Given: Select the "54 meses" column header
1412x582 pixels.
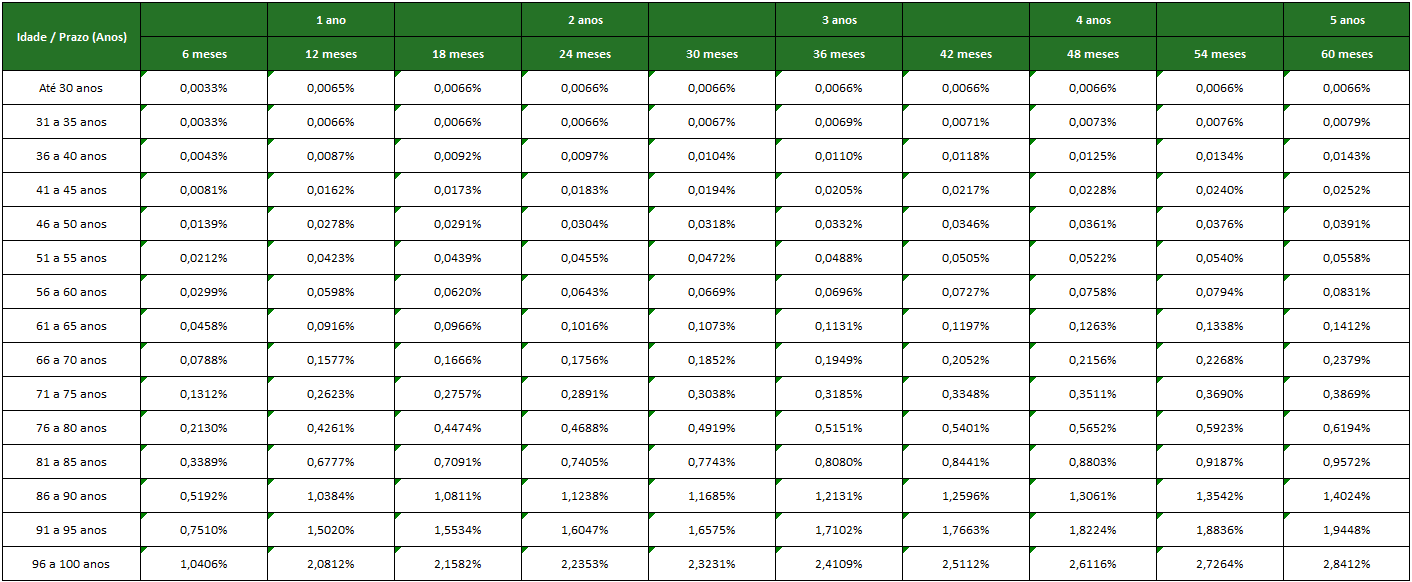Looking at the screenshot, I should point(1220,54).
